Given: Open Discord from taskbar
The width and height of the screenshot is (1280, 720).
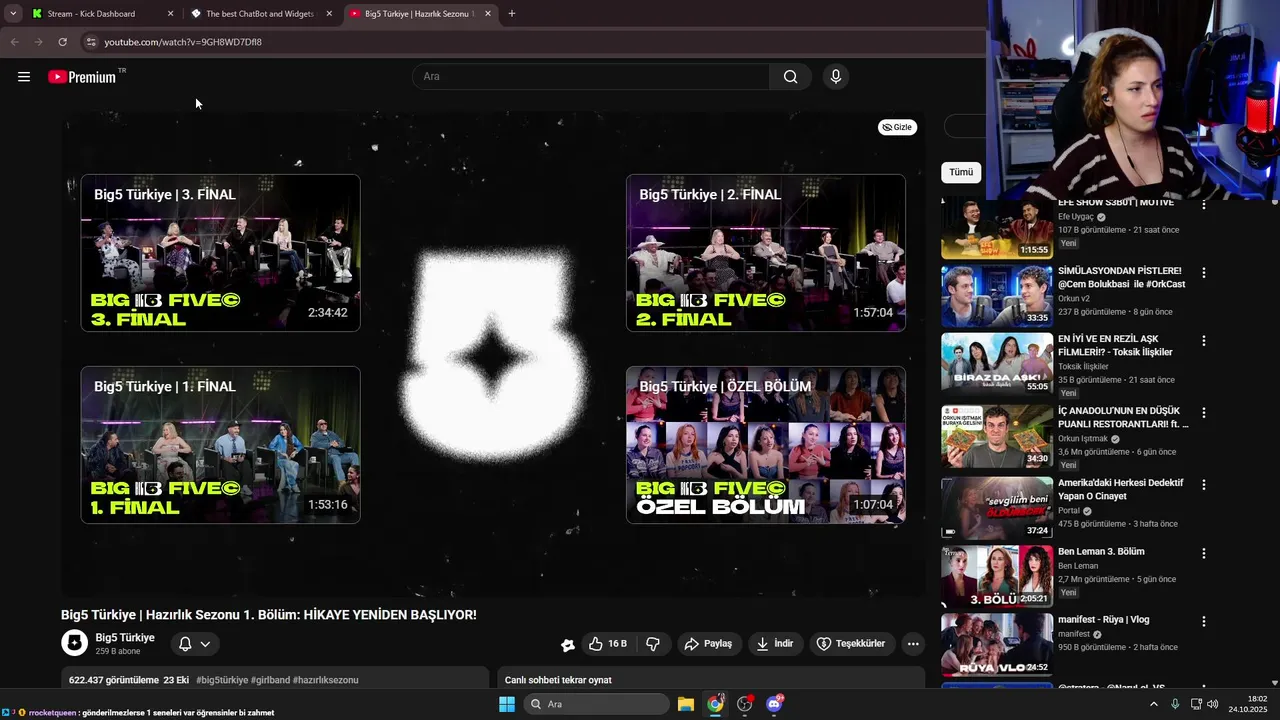Looking at the screenshot, I should 774,704.
